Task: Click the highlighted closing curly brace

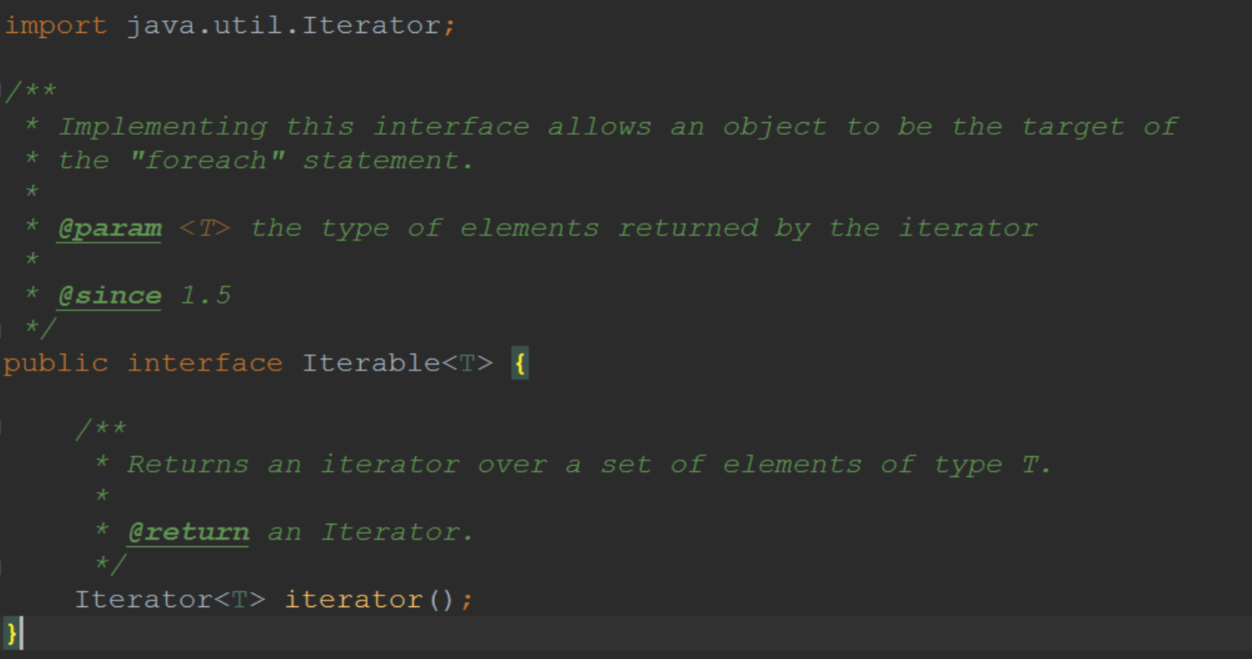Action: click(12, 633)
